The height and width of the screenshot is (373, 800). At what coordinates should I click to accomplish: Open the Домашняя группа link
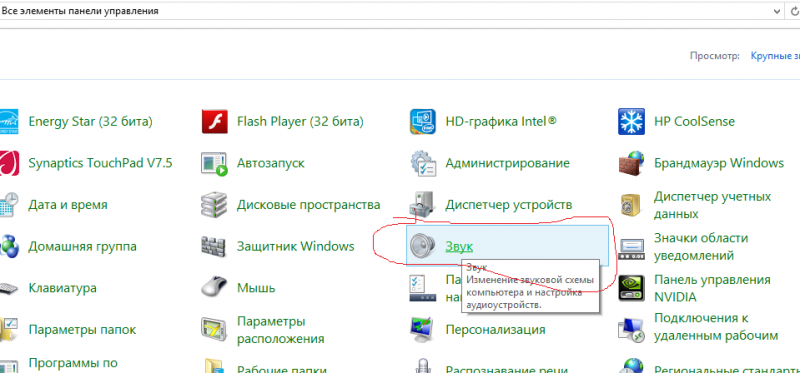[x=82, y=246]
